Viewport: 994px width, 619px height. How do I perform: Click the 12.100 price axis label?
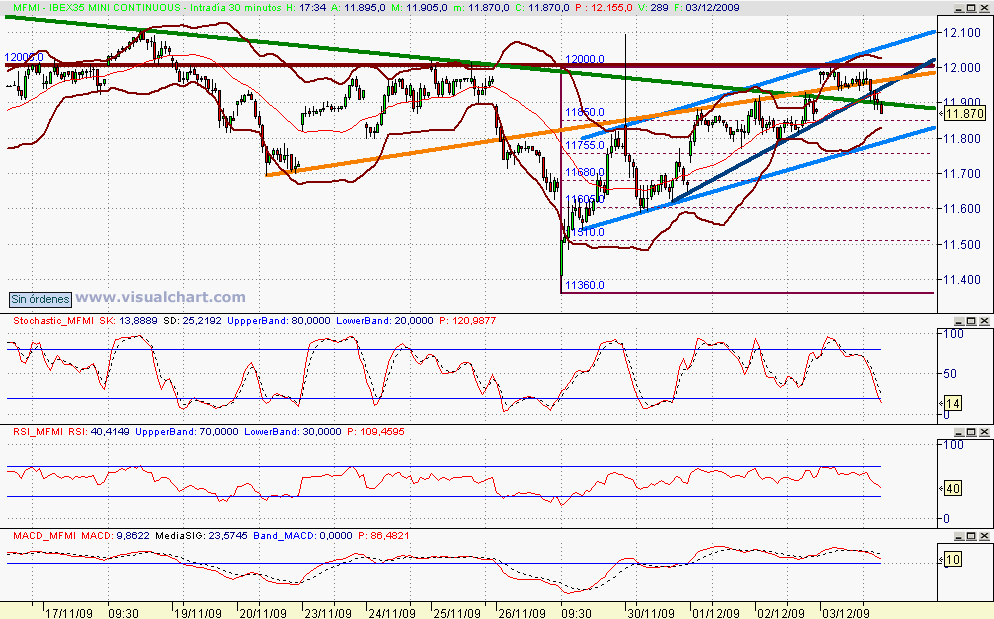[961, 32]
